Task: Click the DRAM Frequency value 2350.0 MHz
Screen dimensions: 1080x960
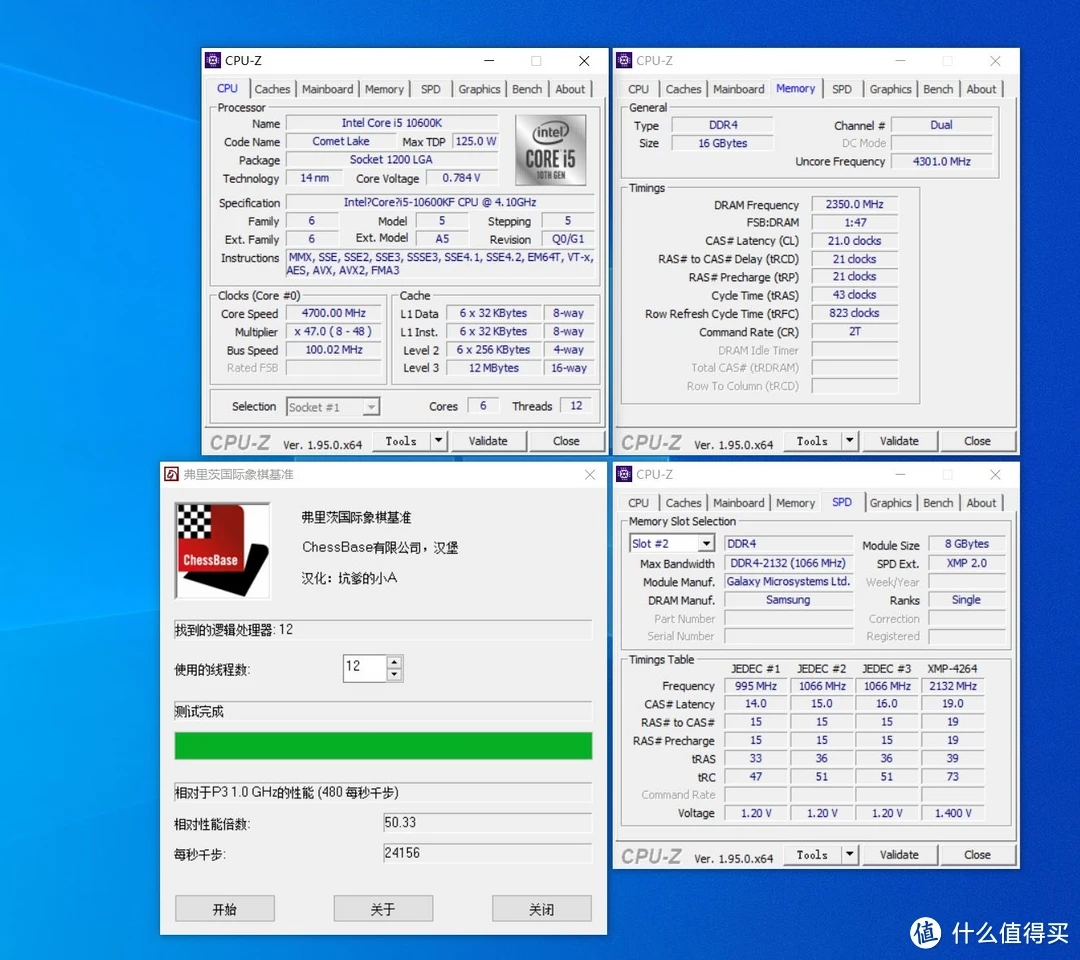Action: pyautogui.click(x=855, y=204)
